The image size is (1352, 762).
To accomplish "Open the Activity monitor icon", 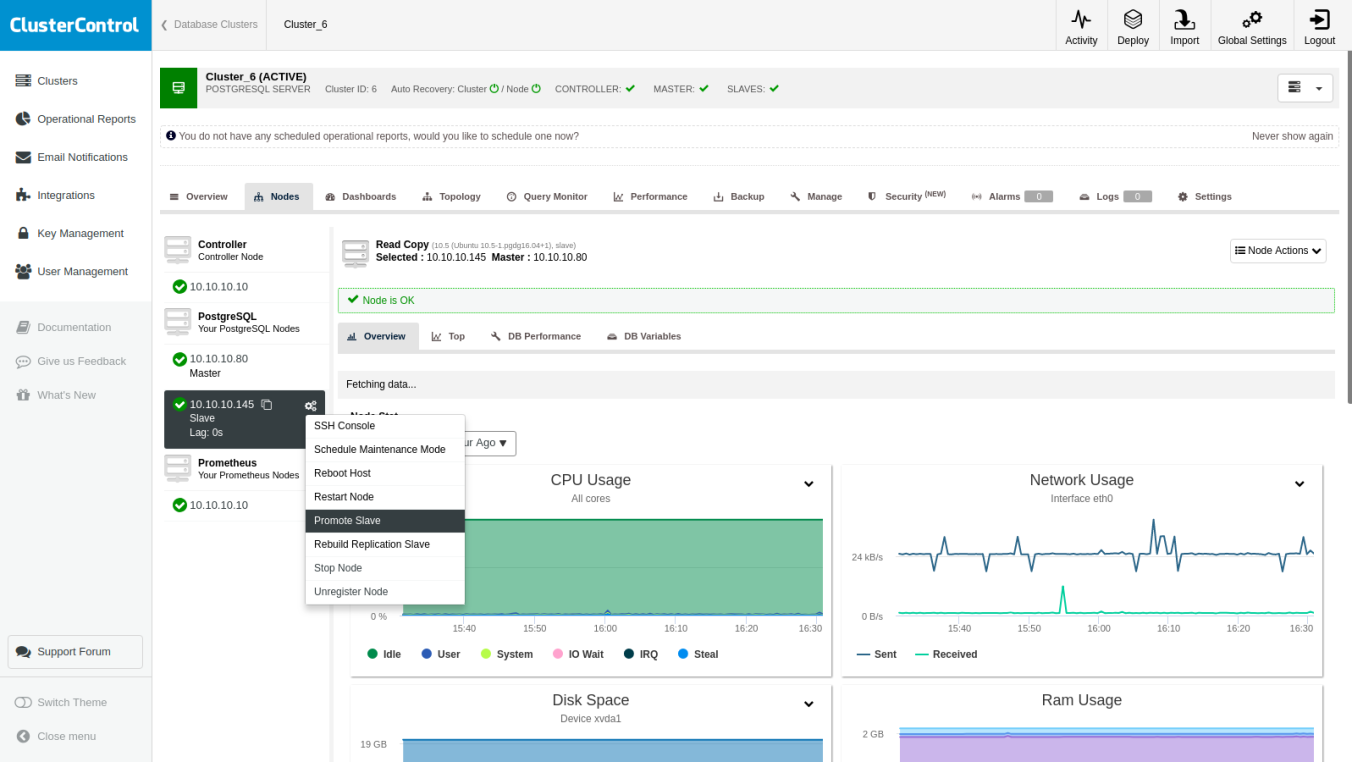I will pyautogui.click(x=1081, y=20).
